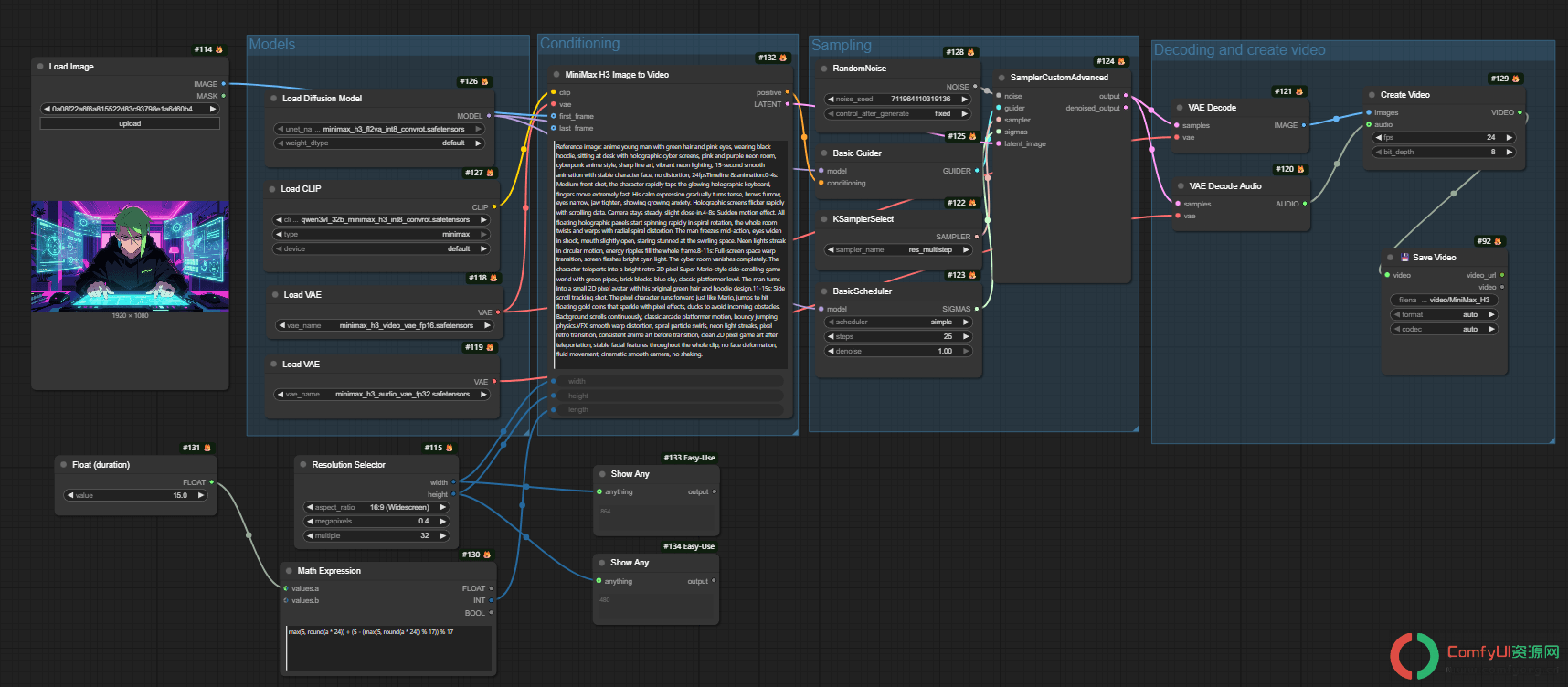
Task: Click the upload button in Load Image
Action: pyautogui.click(x=130, y=123)
